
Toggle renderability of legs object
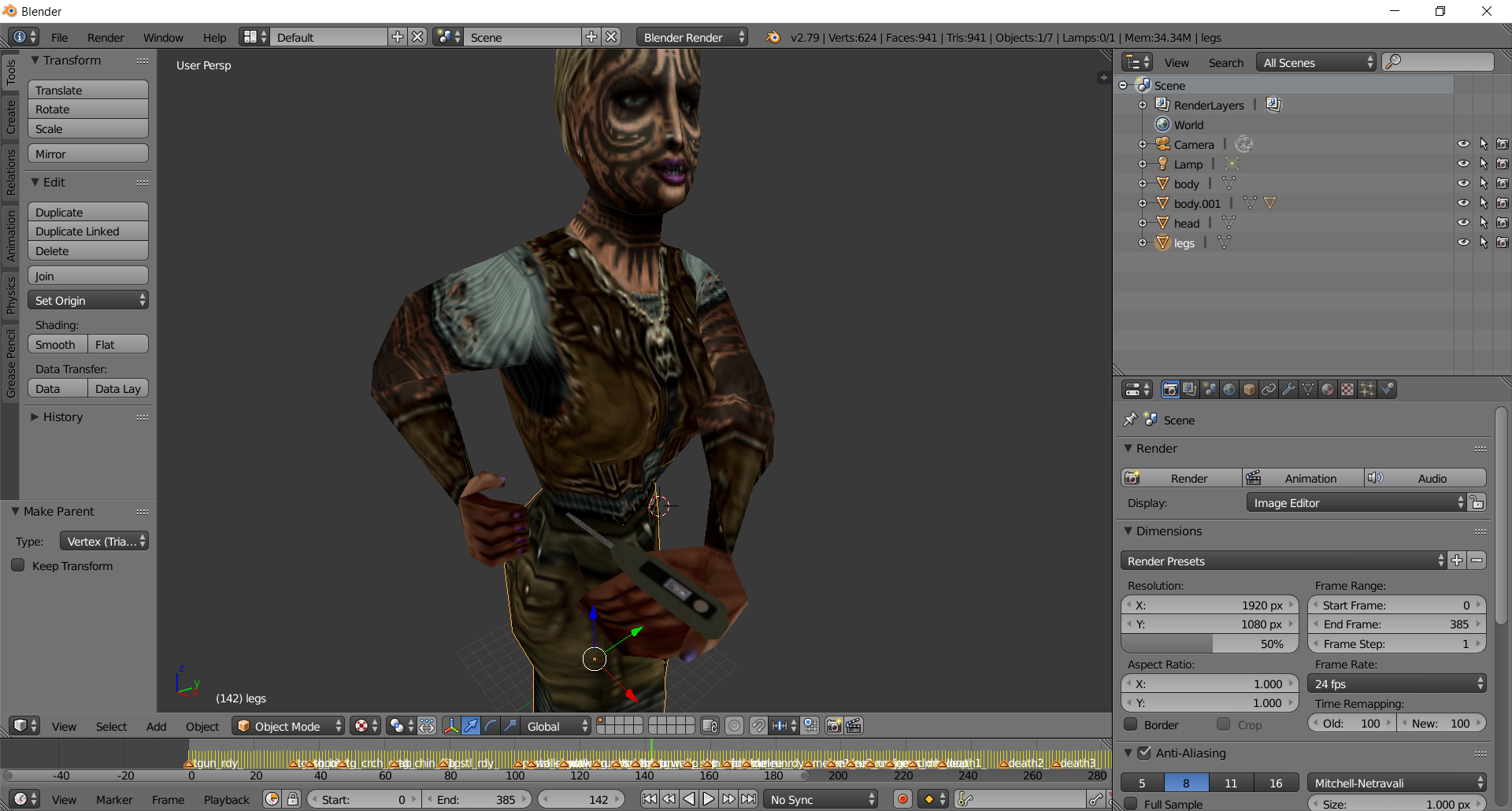[1503, 243]
